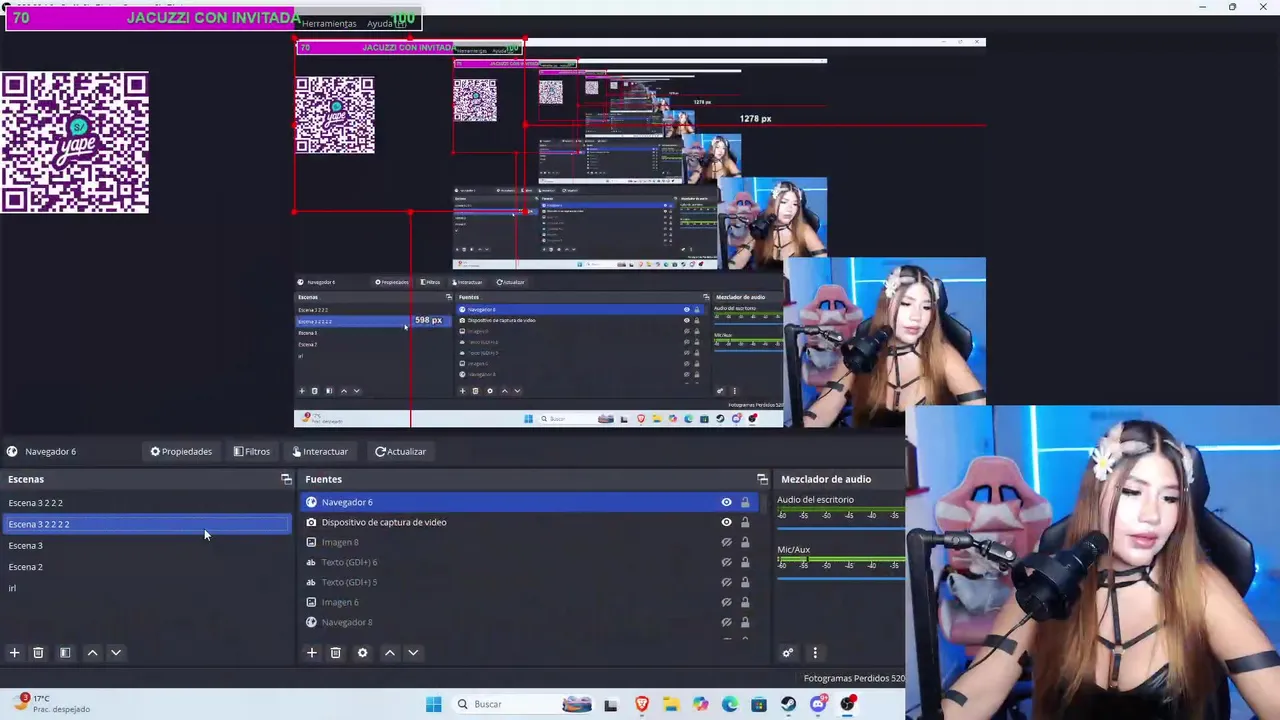Switch to the irl scene
The height and width of the screenshot is (720, 1280).
148,588
